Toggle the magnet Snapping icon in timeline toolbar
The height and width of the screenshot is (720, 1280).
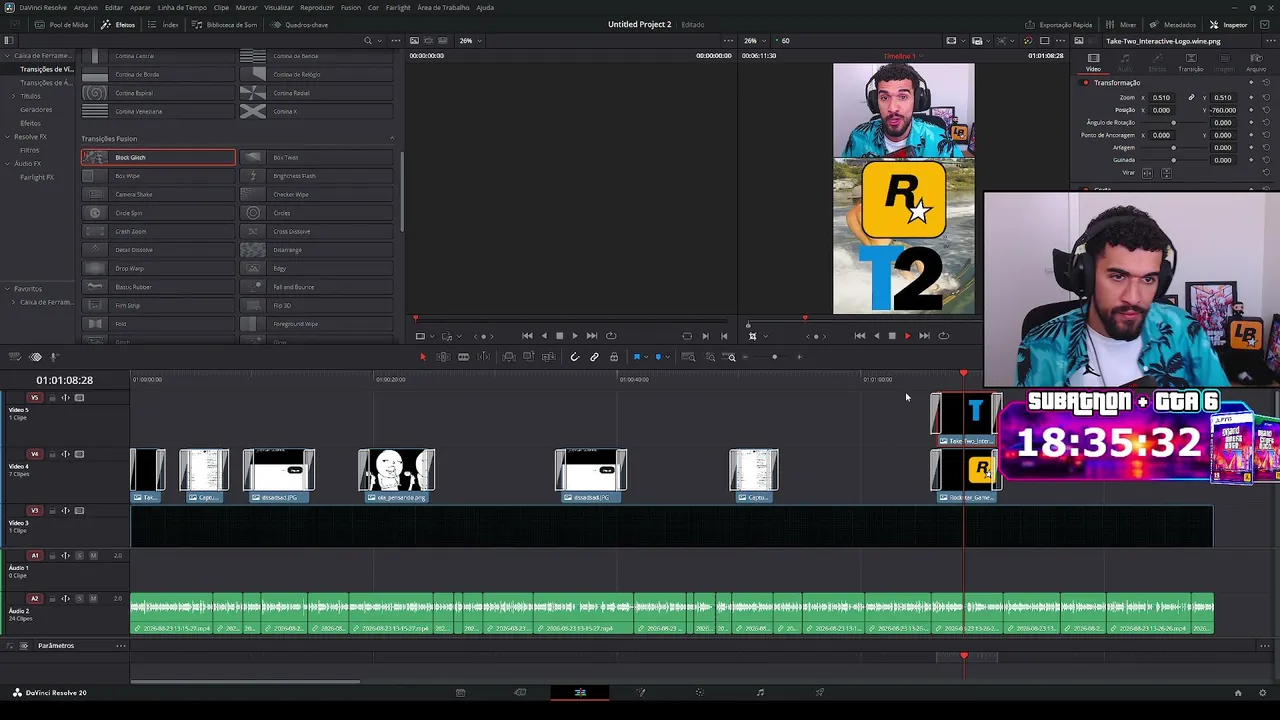tap(574, 357)
